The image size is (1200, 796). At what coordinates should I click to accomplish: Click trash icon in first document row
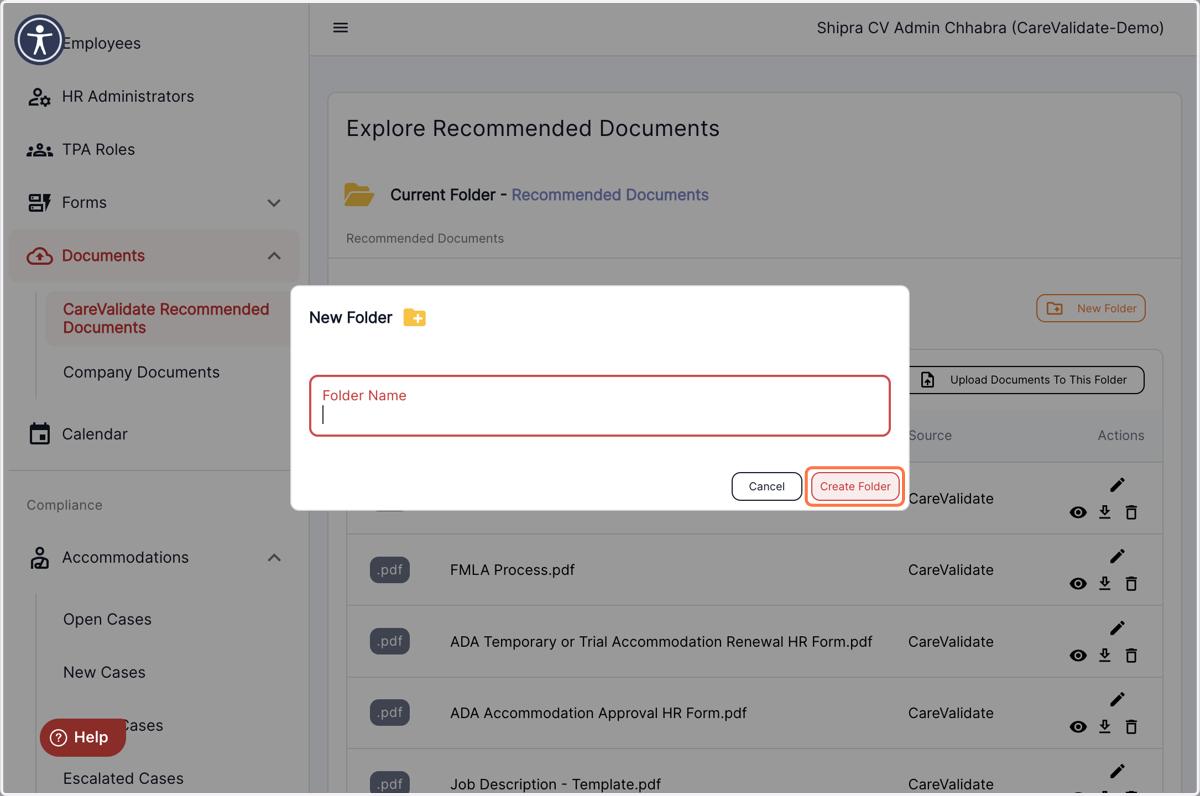1131,512
